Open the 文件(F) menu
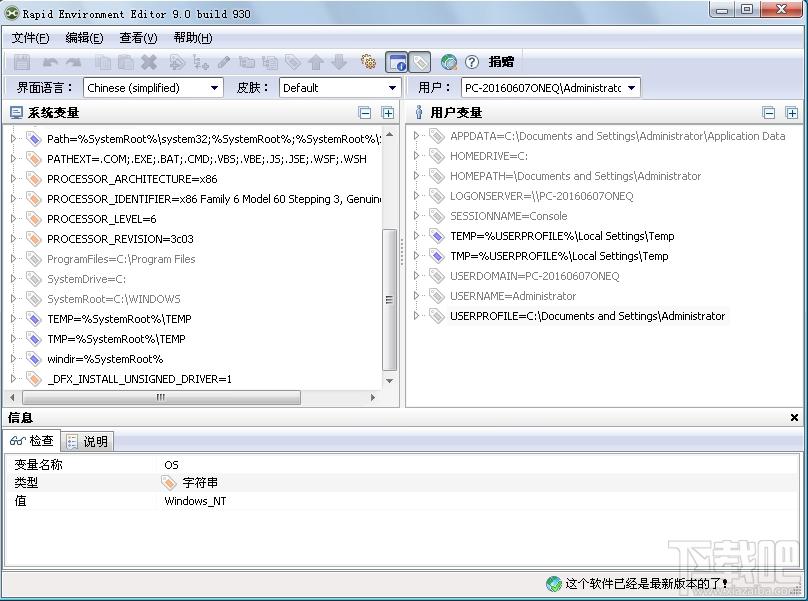 30,38
